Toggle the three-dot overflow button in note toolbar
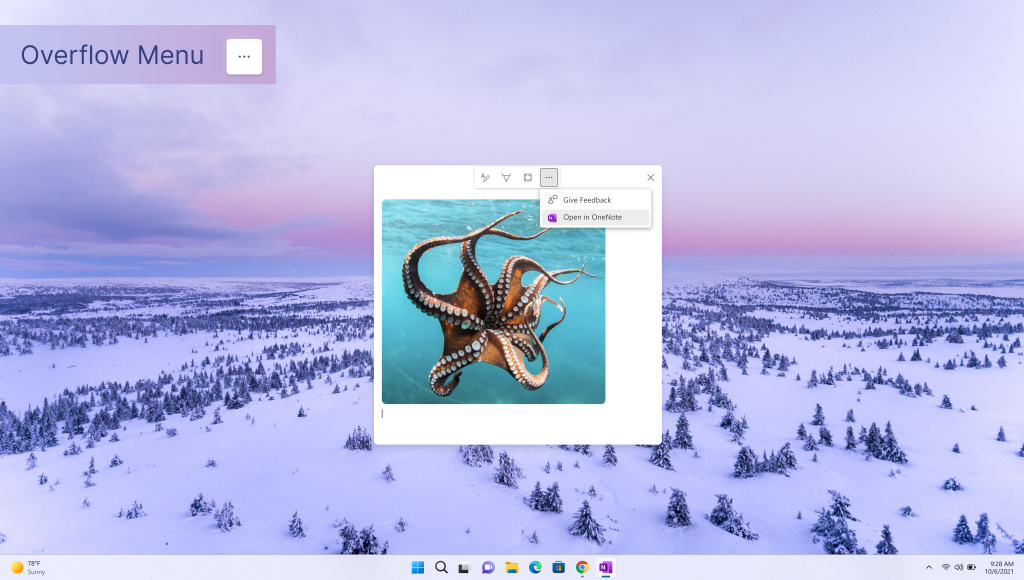 point(549,177)
